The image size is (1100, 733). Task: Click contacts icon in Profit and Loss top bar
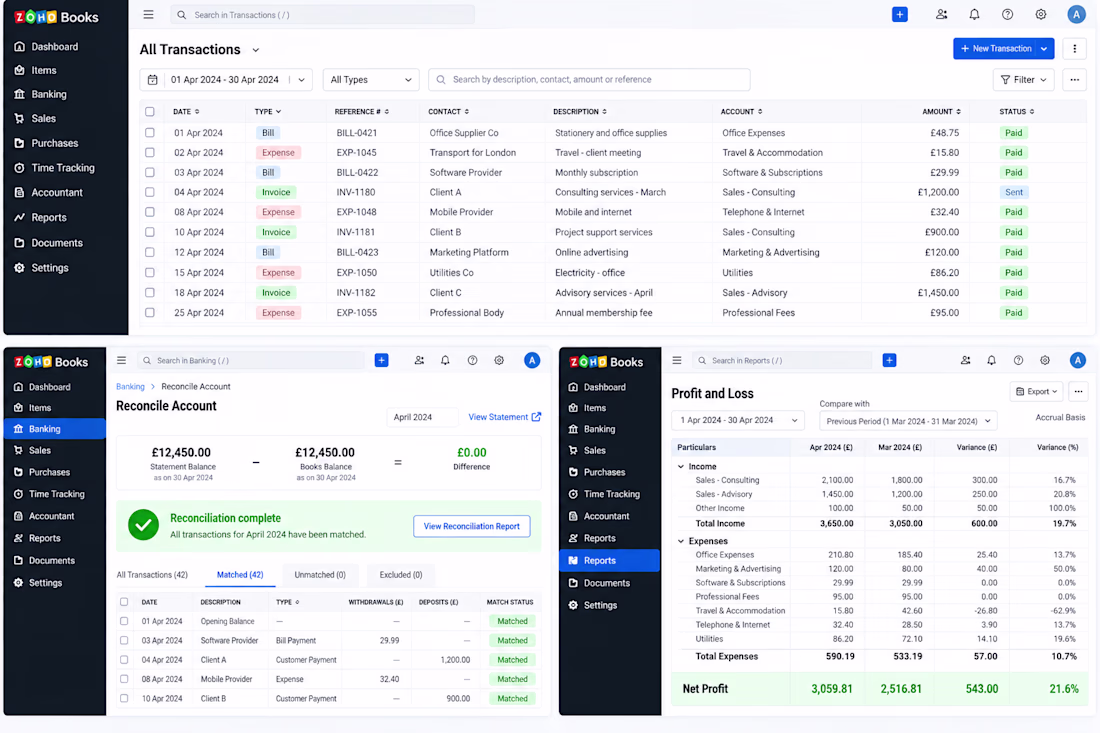[x=965, y=361]
